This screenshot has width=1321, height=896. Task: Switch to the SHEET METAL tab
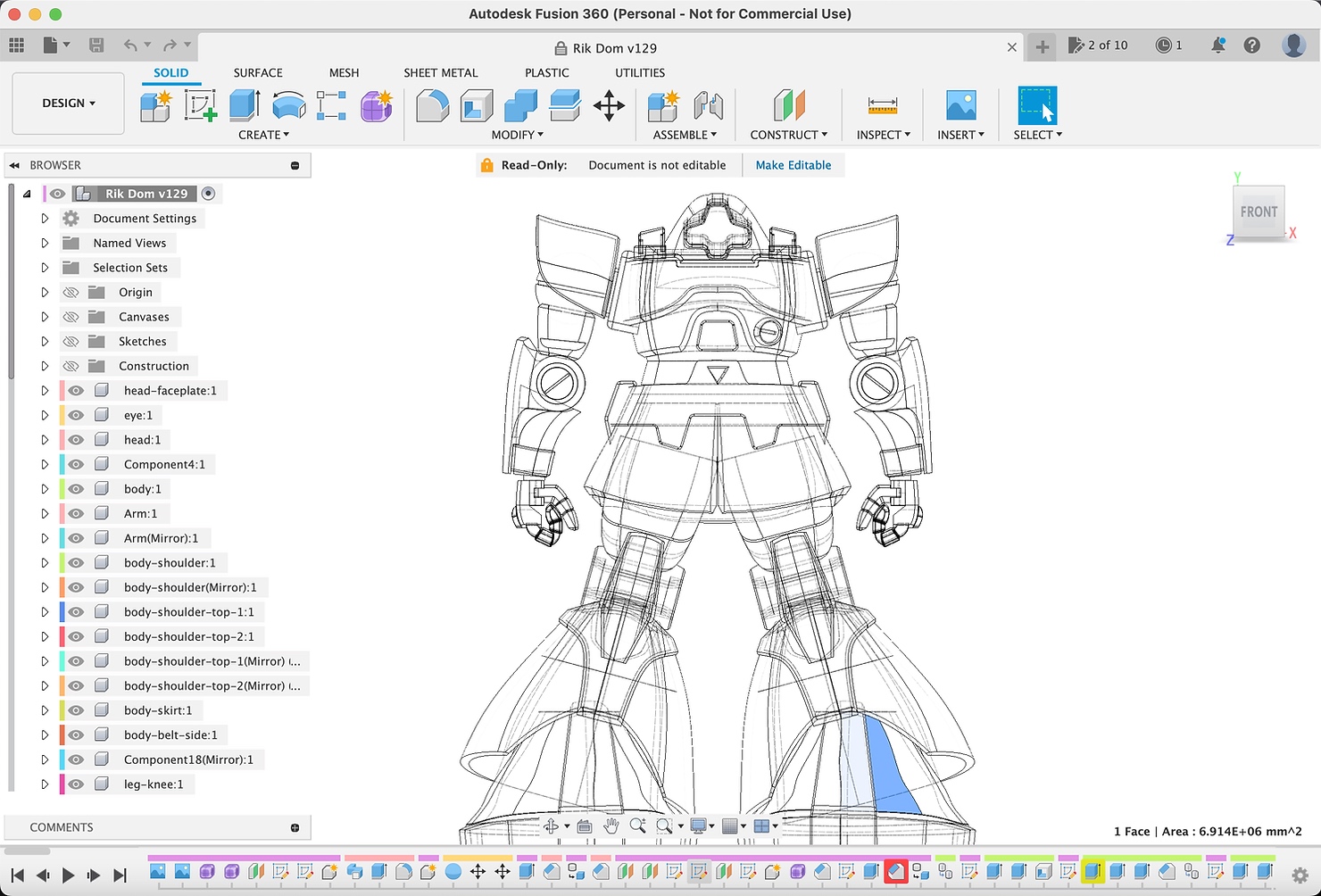pos(440,72)
